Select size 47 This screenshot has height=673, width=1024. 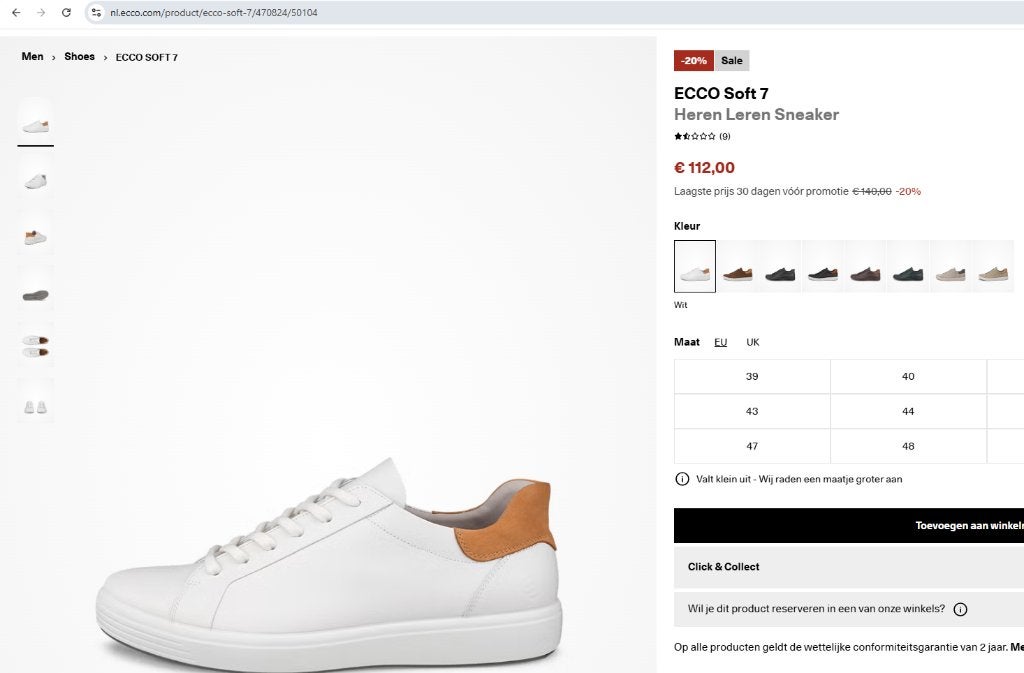click(752, 446)
